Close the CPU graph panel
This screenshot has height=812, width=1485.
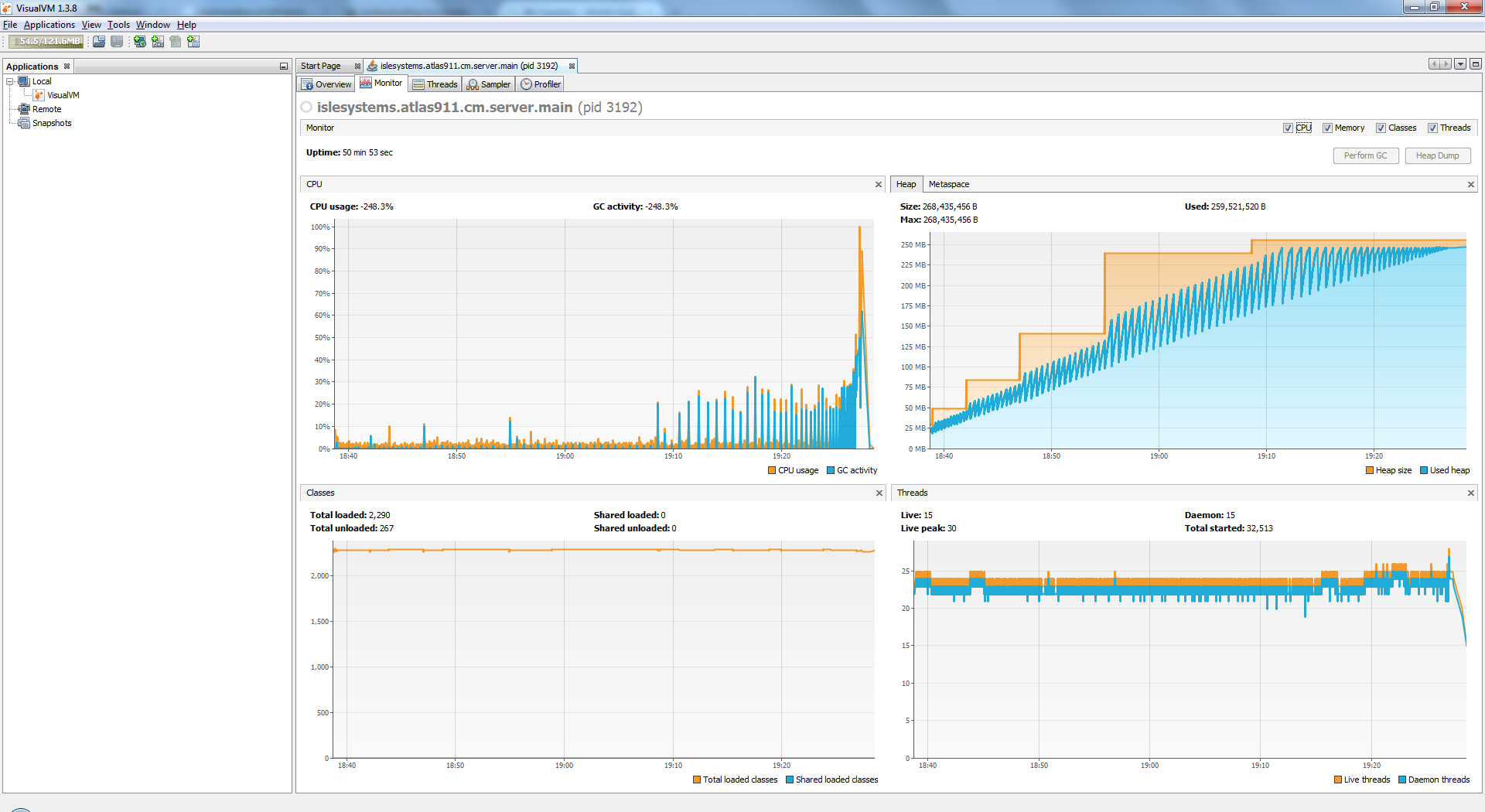tap(879, 184)
